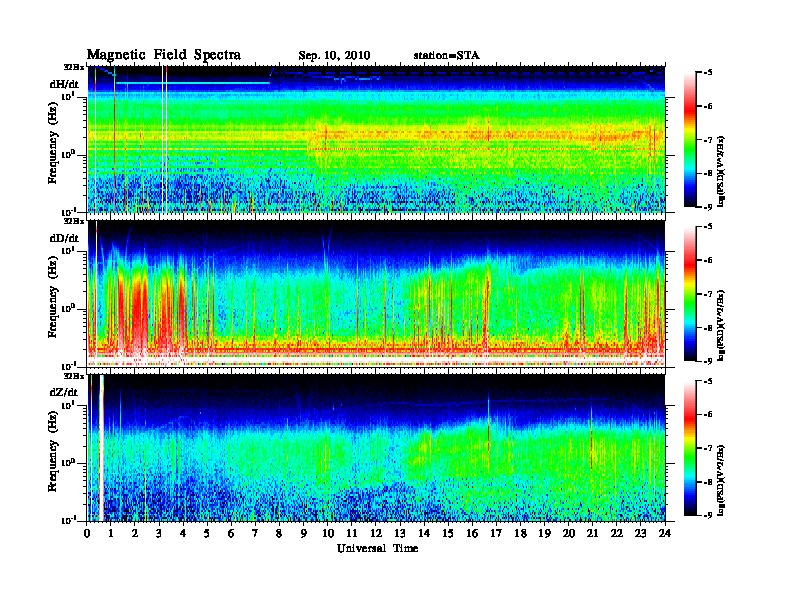Click the hour 11 tick label
This screenshot has height=612, width=792.
point(352,534)
